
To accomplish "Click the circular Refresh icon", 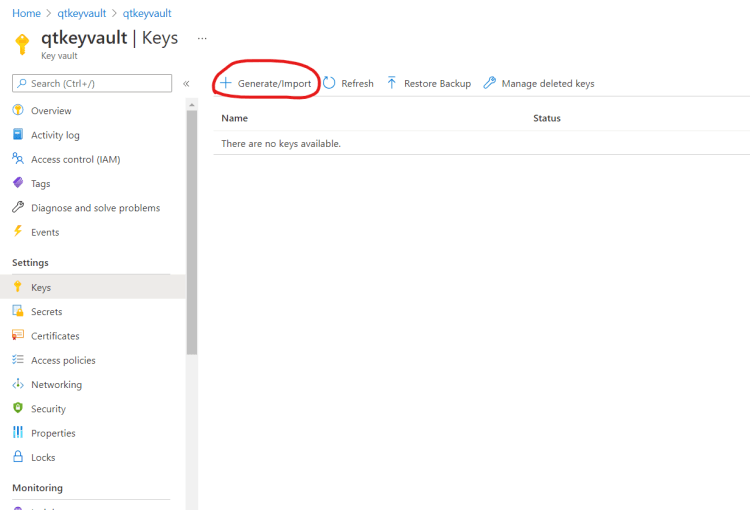I will point(329,83).
